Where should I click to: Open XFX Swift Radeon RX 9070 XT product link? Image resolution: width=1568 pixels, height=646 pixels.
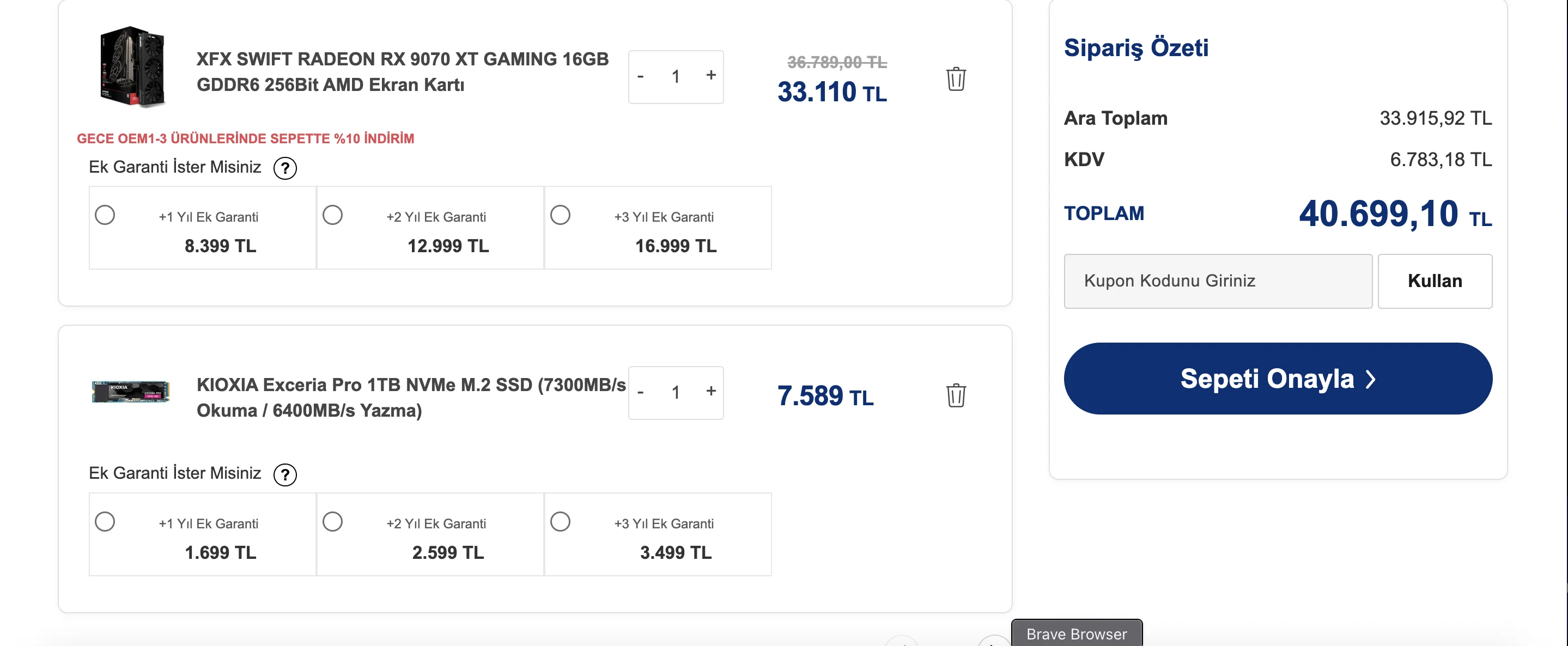point(402,72)
